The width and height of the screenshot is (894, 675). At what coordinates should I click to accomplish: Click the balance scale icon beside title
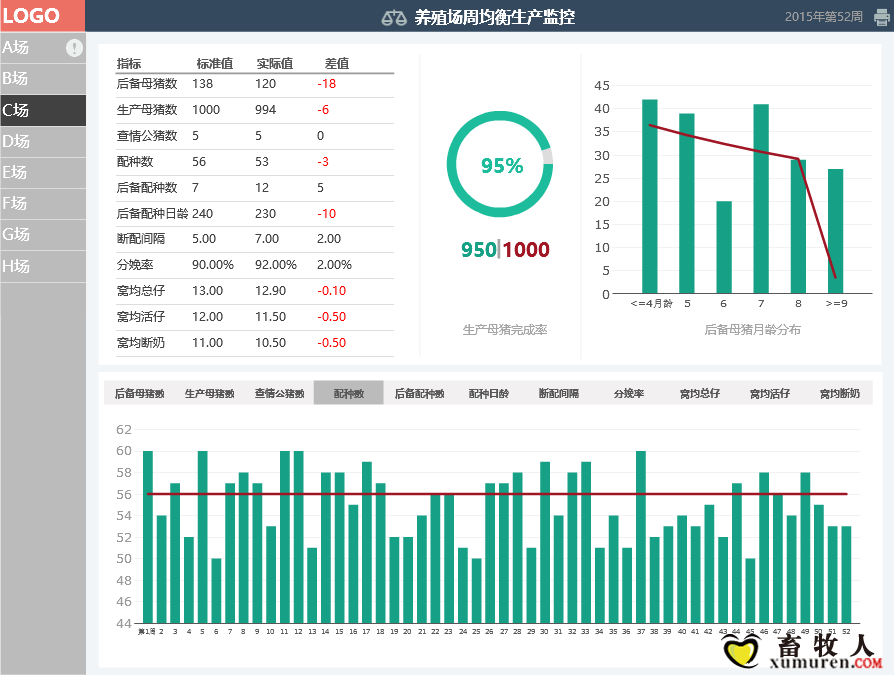(395, 17)
